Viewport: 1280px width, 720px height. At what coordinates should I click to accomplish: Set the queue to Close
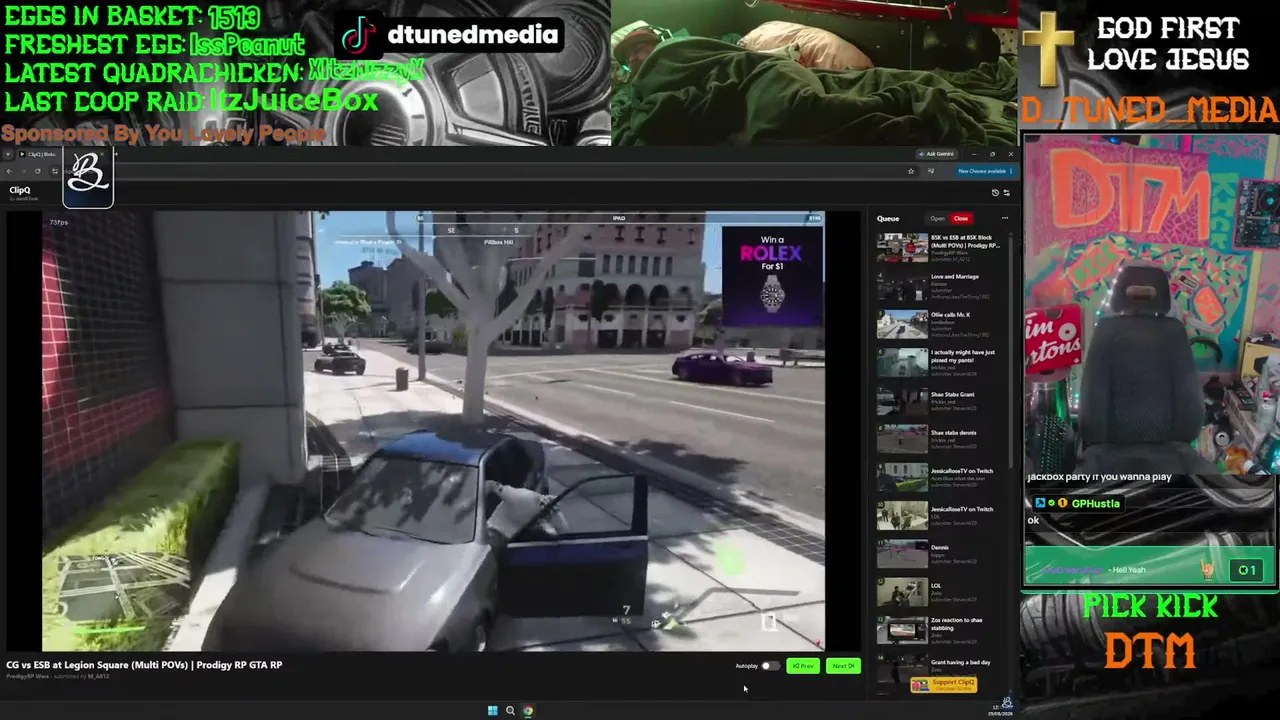(x=961, y=218)
